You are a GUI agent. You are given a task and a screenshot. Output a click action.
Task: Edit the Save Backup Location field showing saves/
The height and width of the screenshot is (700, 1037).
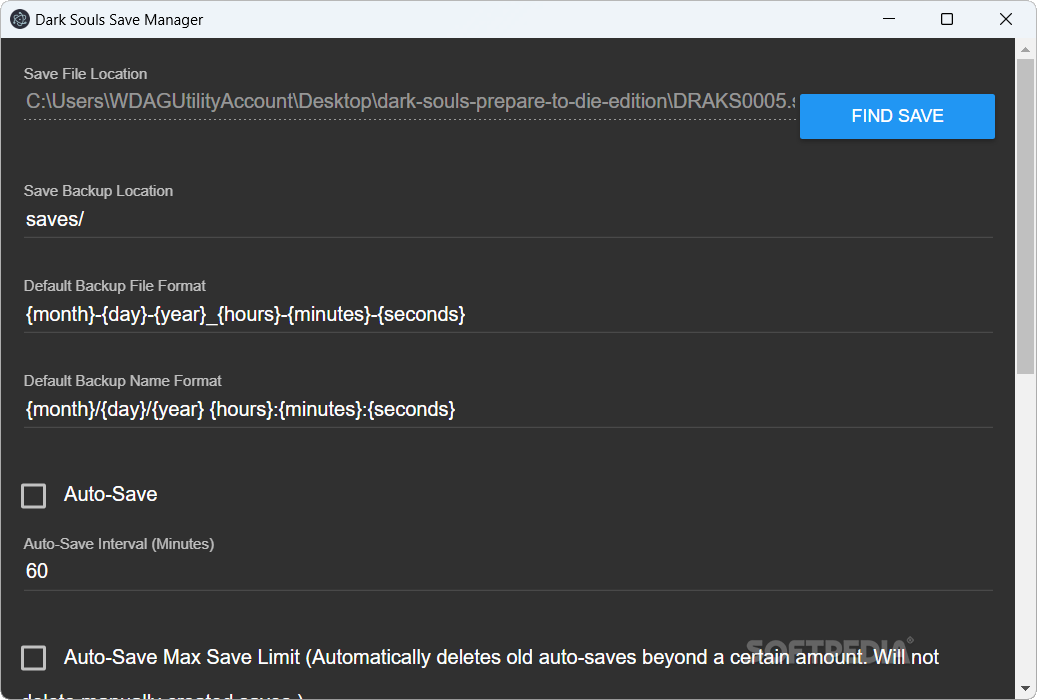508,220
